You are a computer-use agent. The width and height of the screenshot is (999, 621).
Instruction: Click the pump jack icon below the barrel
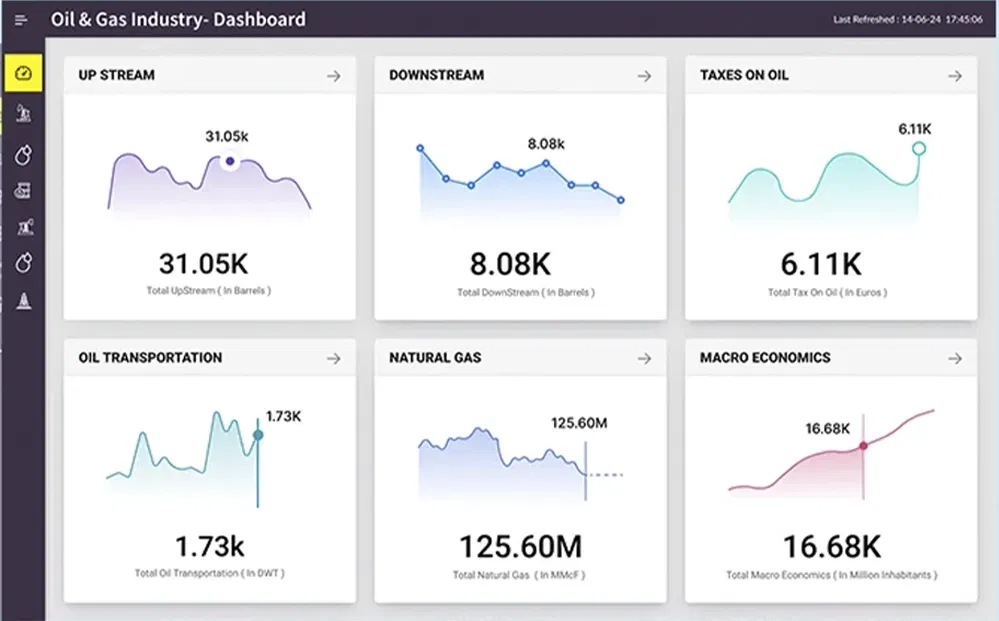pyautogui.click(x=23, y=227)
